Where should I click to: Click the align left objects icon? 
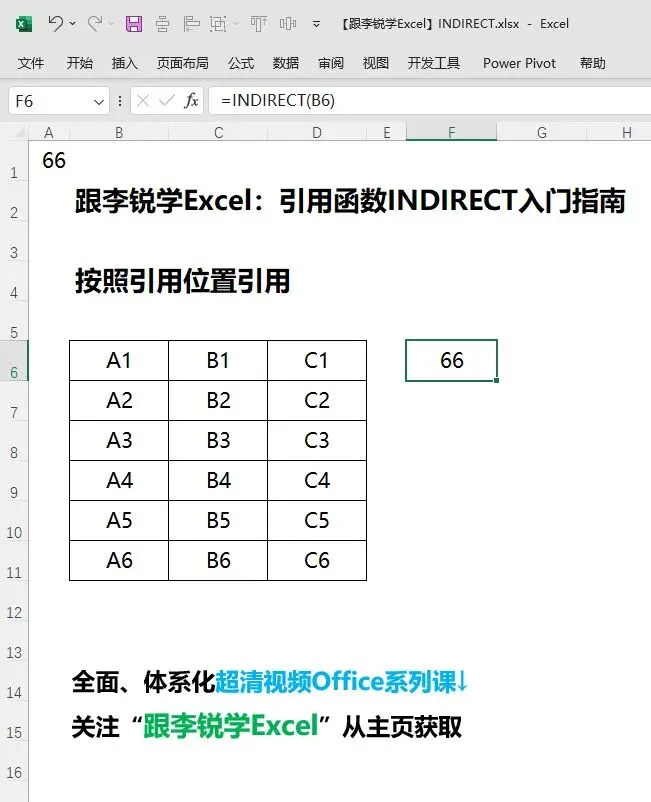[x=191, y=24]
